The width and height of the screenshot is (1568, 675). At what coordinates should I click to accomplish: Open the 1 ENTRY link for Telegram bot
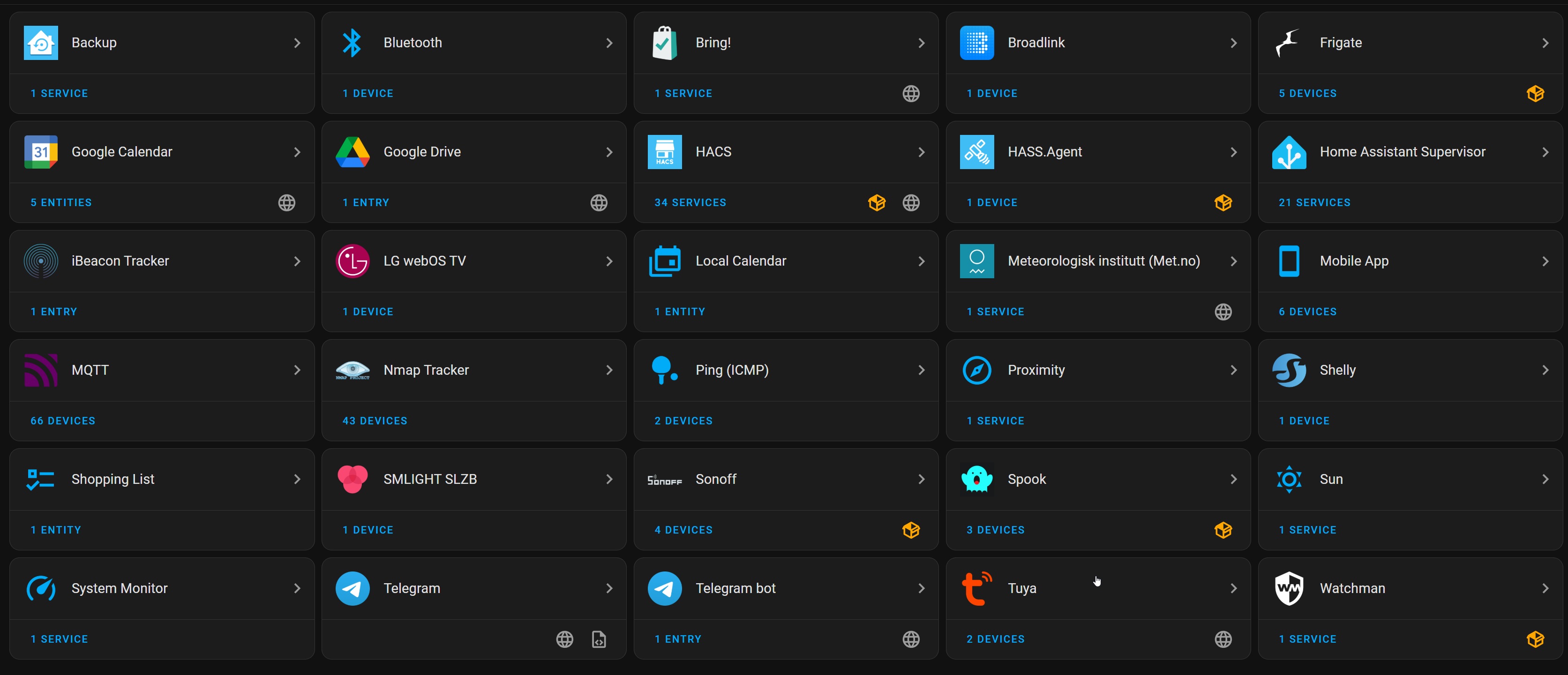click(678, 639)
